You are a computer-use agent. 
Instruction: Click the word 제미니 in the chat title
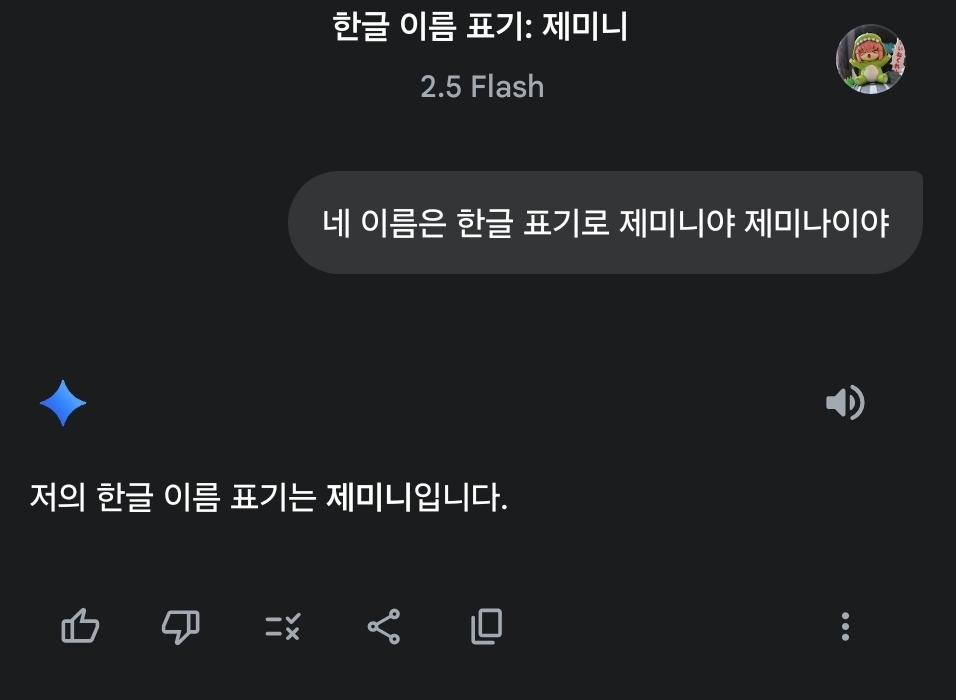pos(585,27)
